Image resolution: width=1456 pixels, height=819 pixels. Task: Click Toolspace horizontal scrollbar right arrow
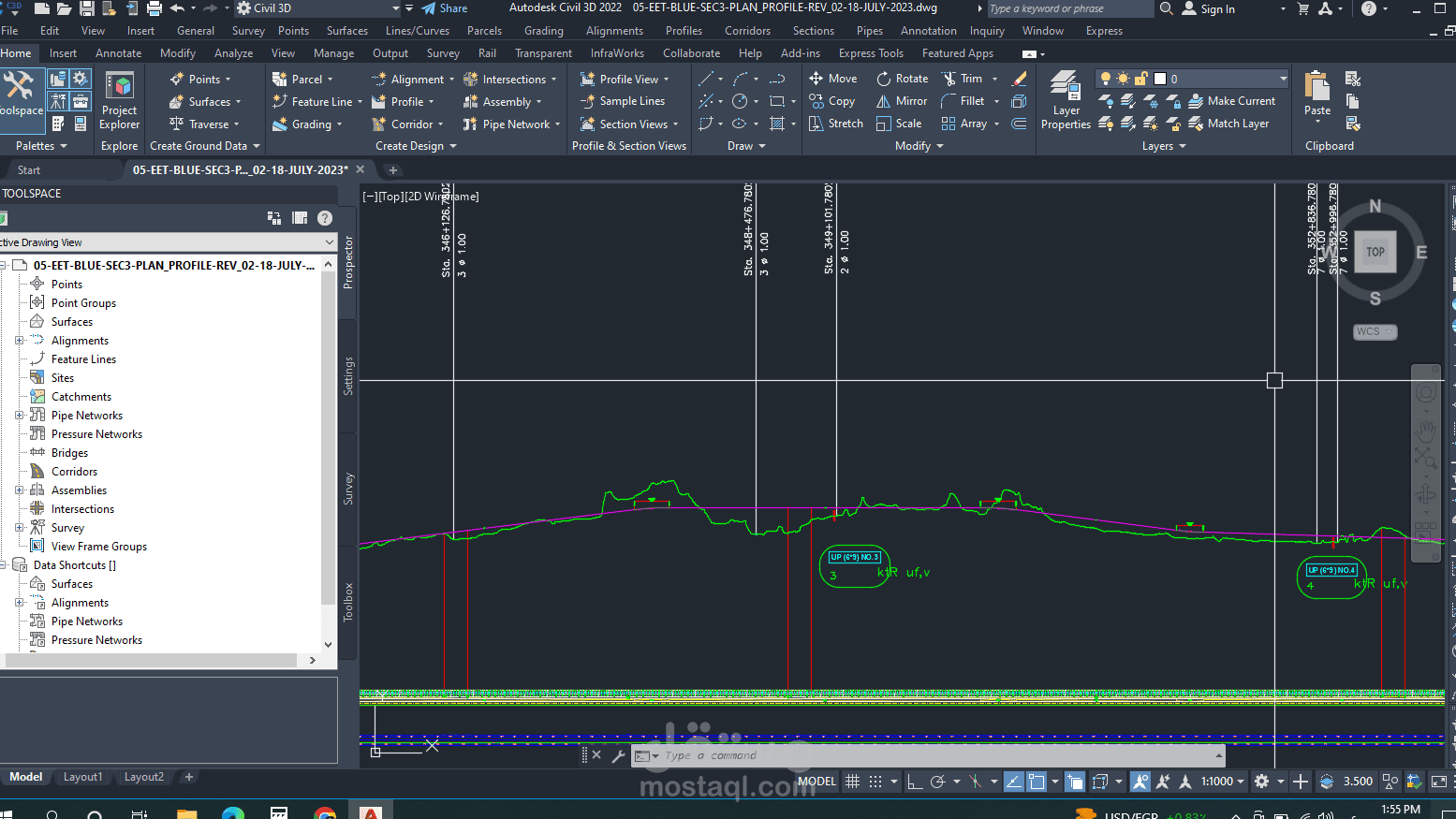point(313,660)
